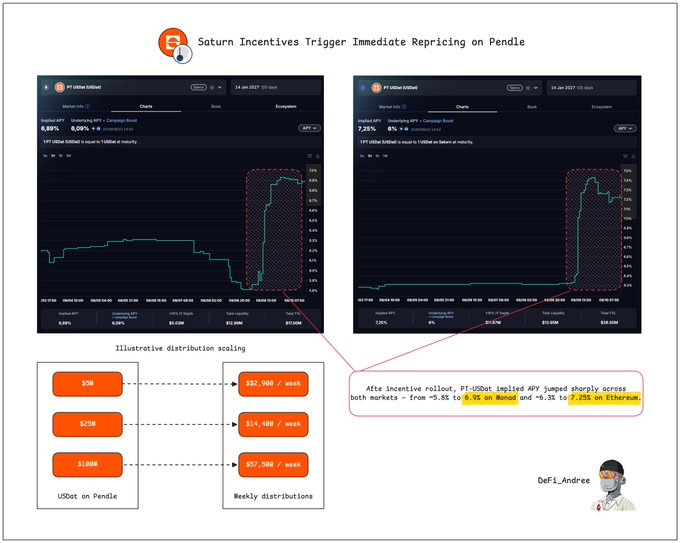Click the Implied APY value 7,25%
Viewport: 680px width, 543px height.
[367, 129]
